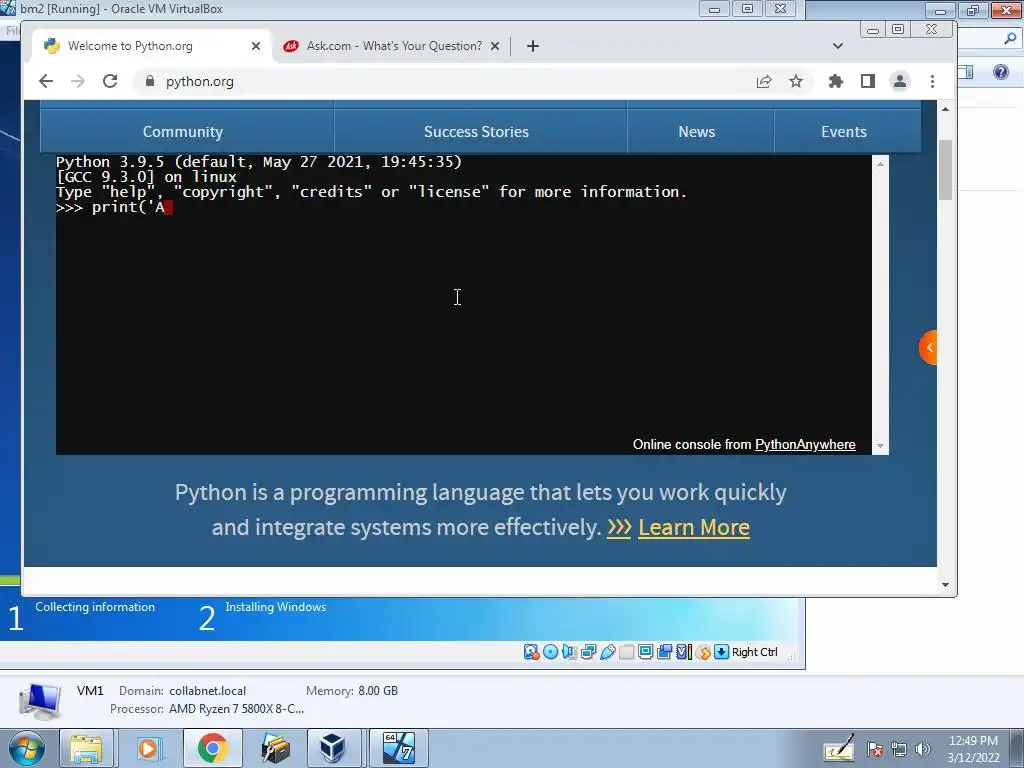Click the VirtualBox keyboard capture arrow icon
This screenshot has width=1024, height=768.
pos(721,652)
